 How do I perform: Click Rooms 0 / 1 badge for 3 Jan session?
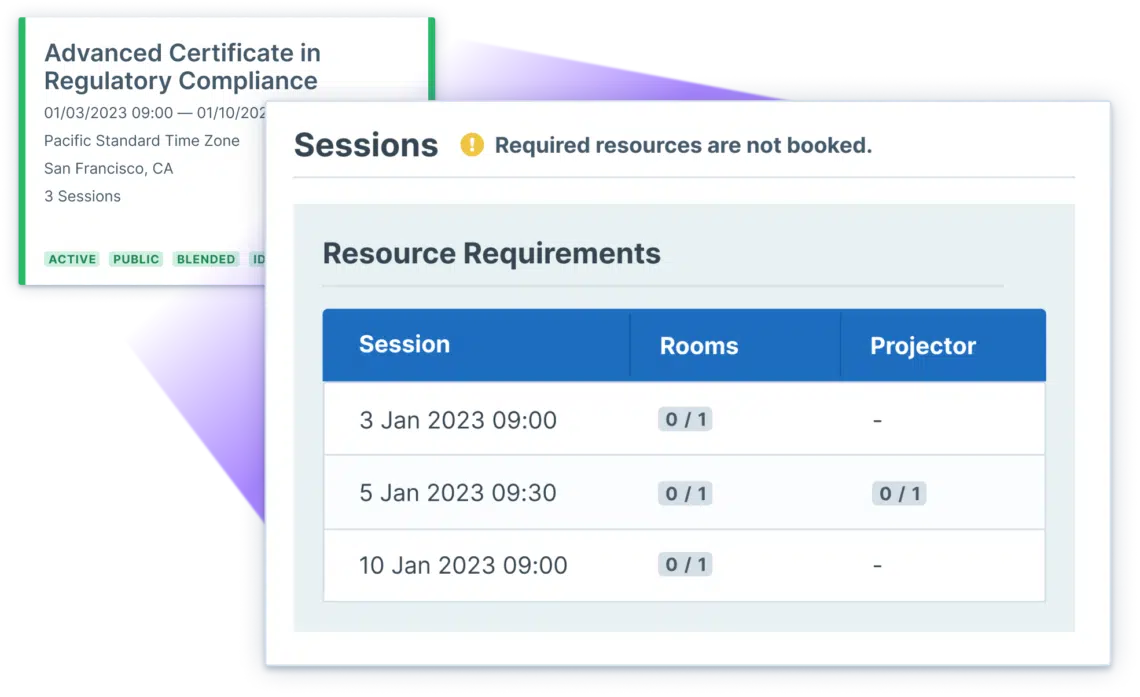coord(685,419)
